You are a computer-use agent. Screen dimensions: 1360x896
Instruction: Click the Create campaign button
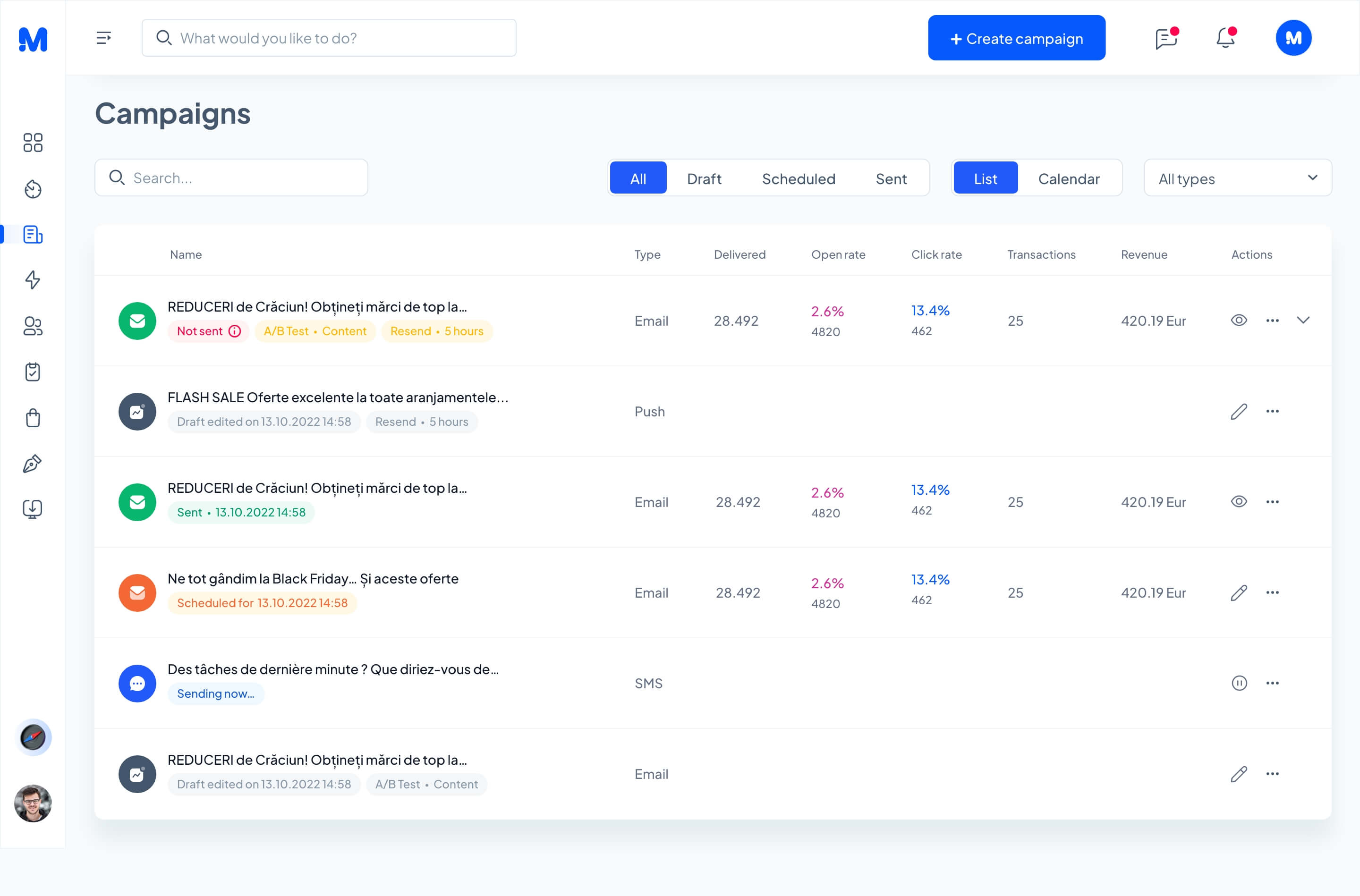pos(1017,38)
